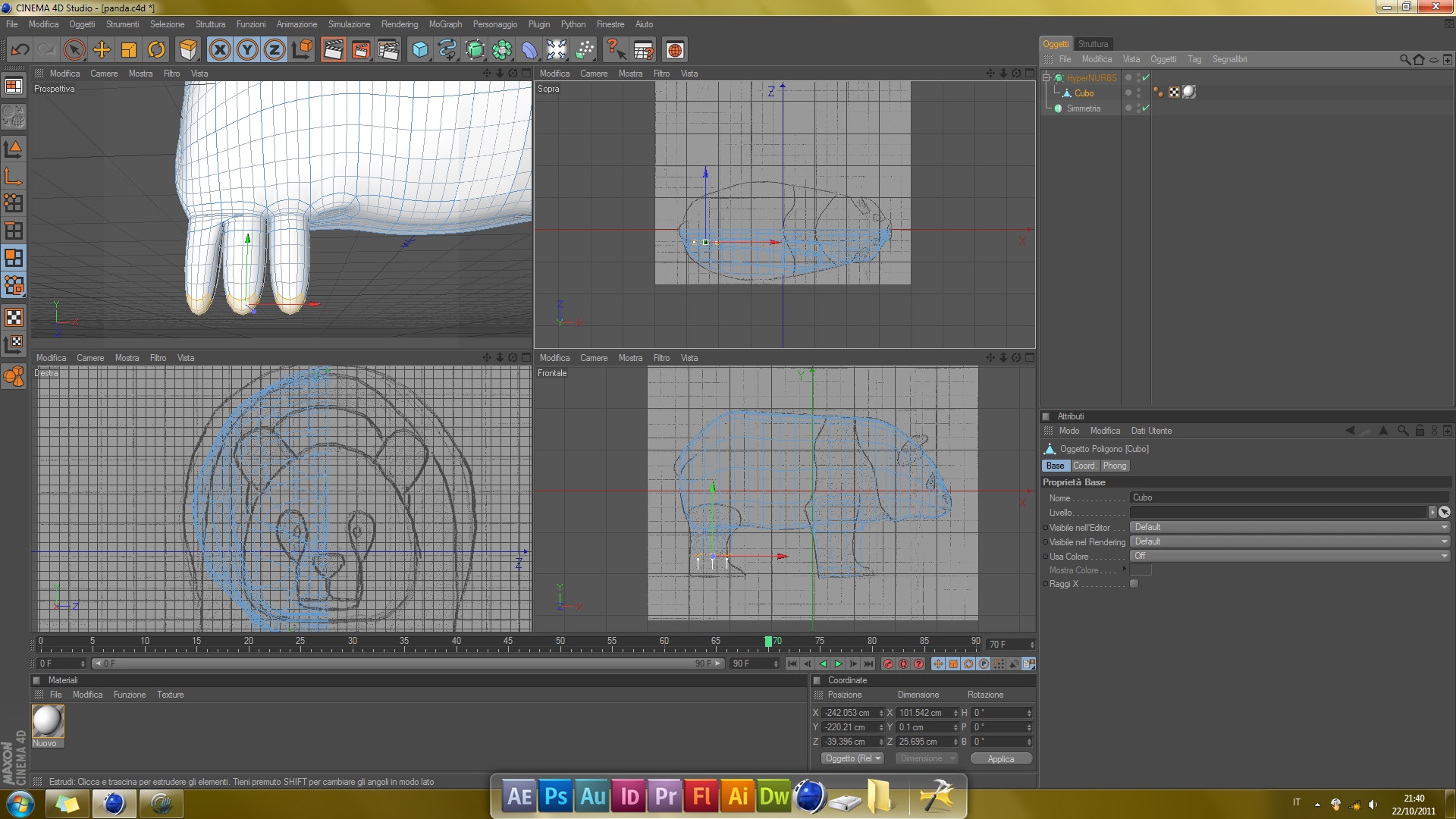Collapse the HyperNURBS tree item
1456x819 pixels.
pyautogui.click(x=1046, y=77)
